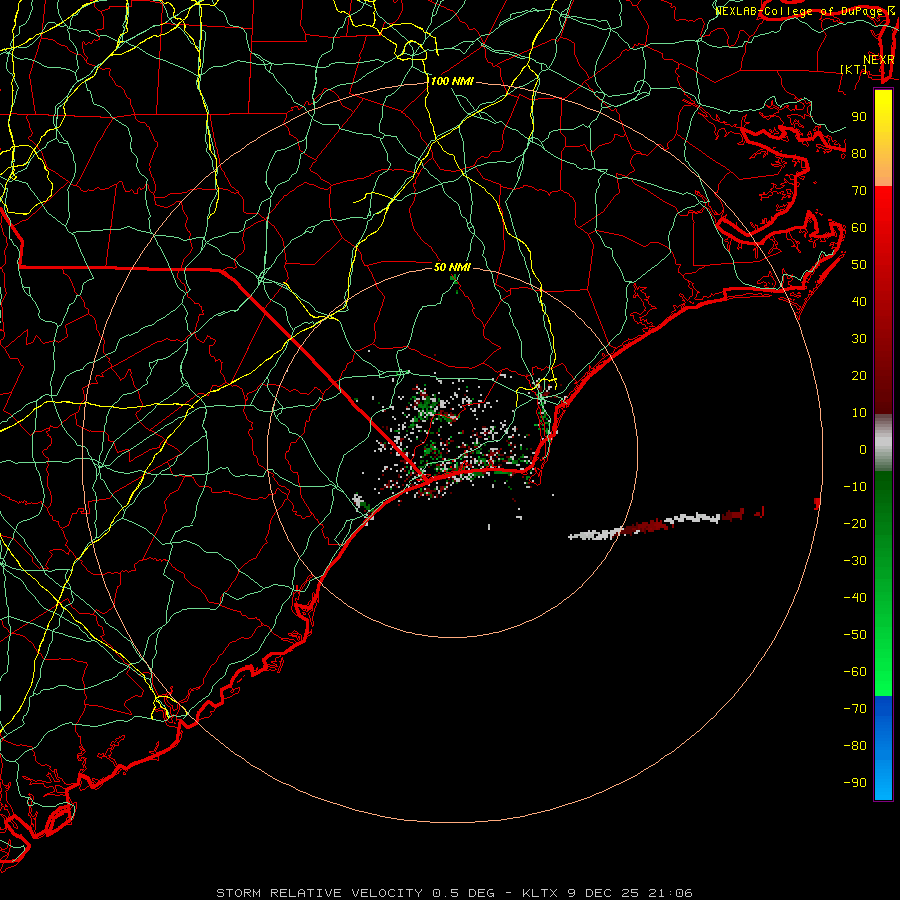Click the "60" value on the velocity scale
Screen dimensions: 900x900
859,228
